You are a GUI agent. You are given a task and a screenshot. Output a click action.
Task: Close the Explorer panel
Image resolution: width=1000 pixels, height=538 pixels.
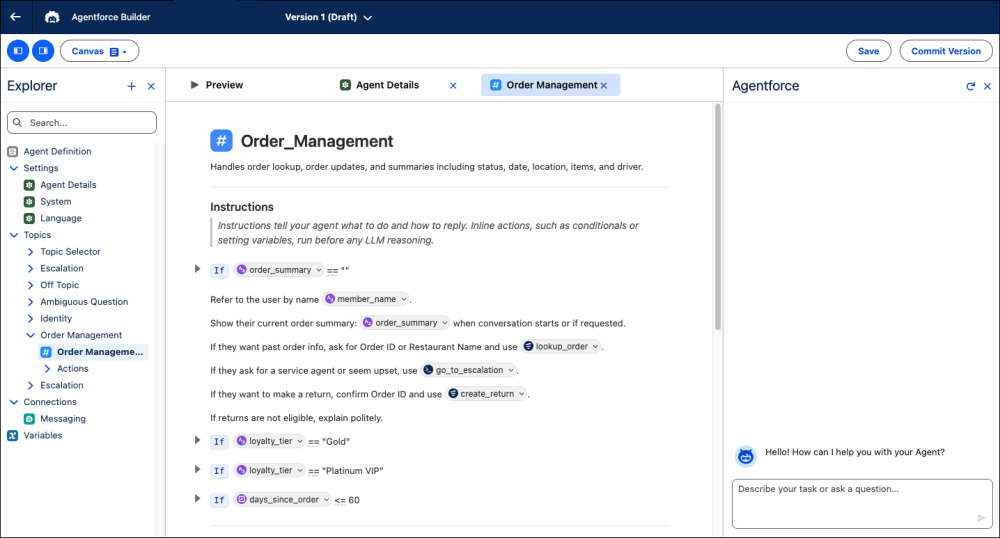(151, 86)
